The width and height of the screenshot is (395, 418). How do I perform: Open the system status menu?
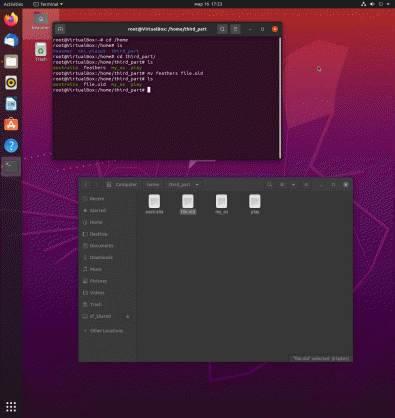coord(376,4)
